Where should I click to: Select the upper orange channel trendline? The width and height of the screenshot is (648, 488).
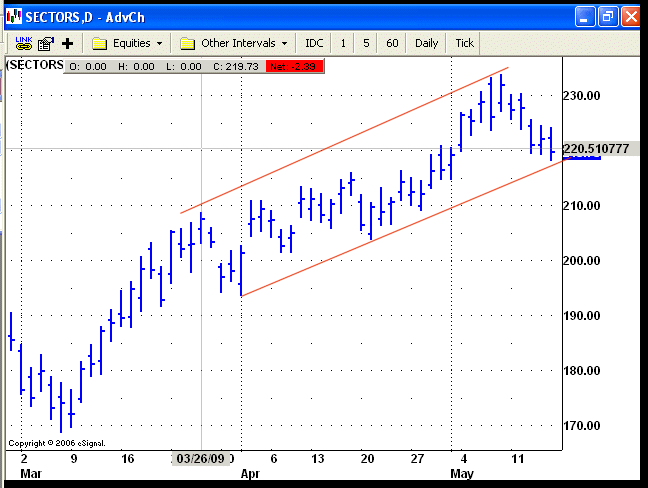(x=344, y=140)
